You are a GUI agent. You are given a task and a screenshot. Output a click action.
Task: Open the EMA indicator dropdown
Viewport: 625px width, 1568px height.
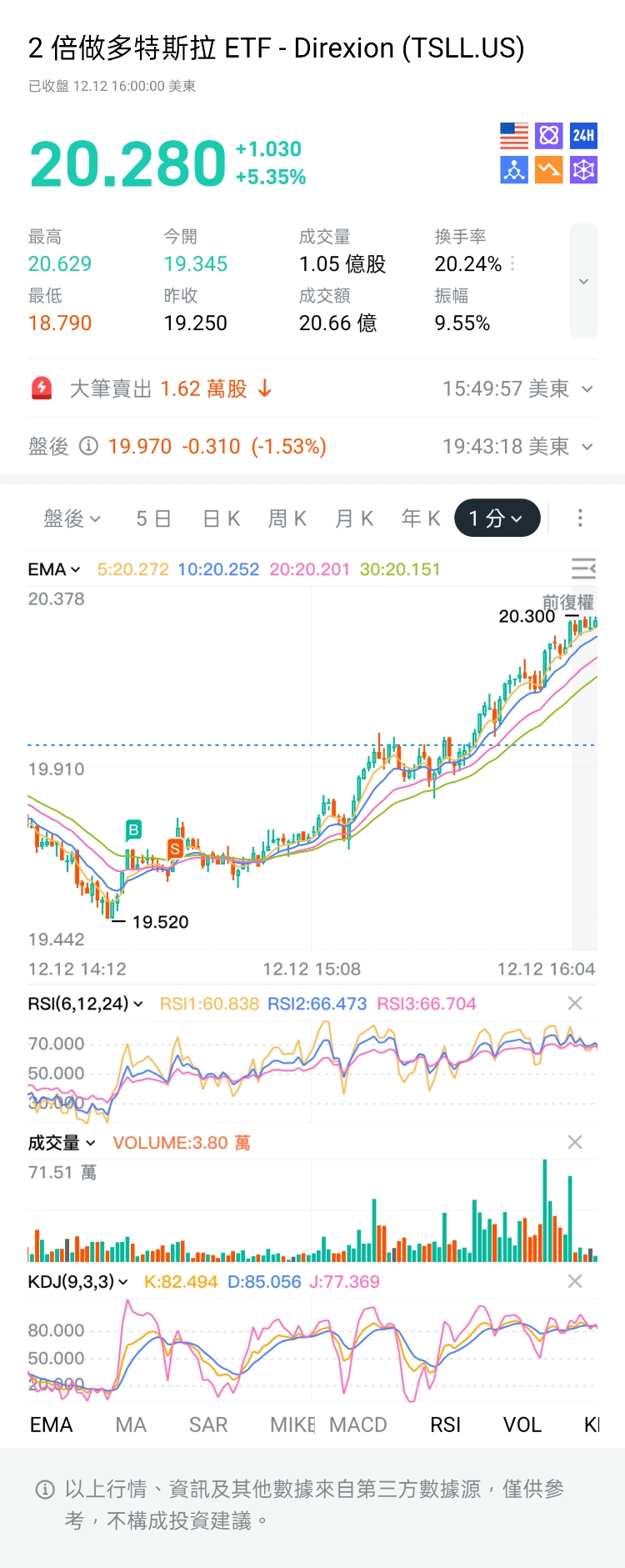tap(54, 569)
